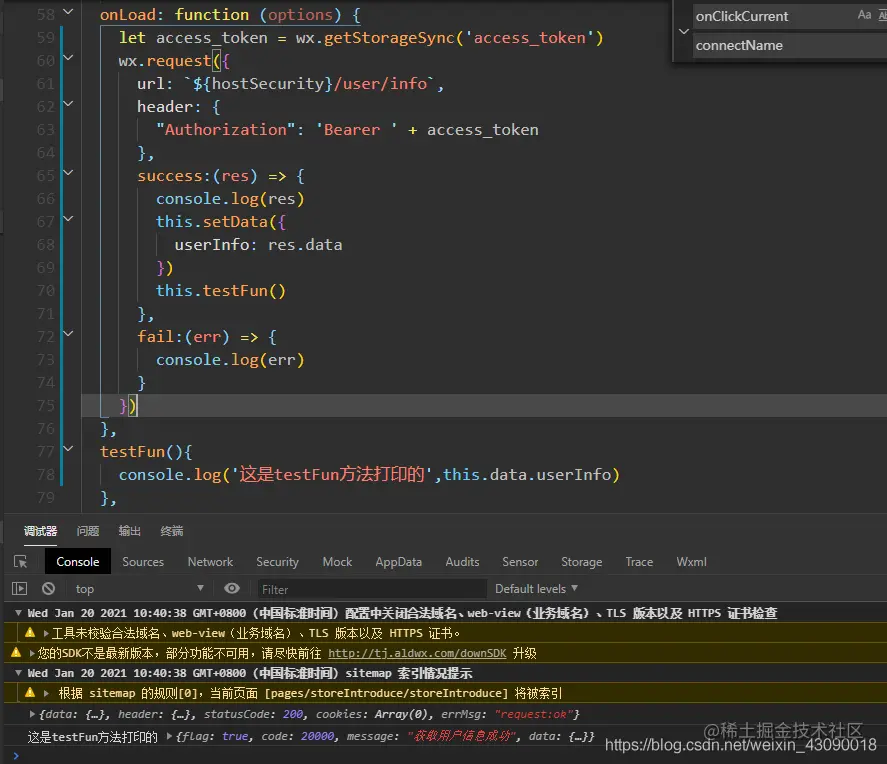Collapse the sitemap log group
The width and height of the screenshot is (887, 764).
18,672
